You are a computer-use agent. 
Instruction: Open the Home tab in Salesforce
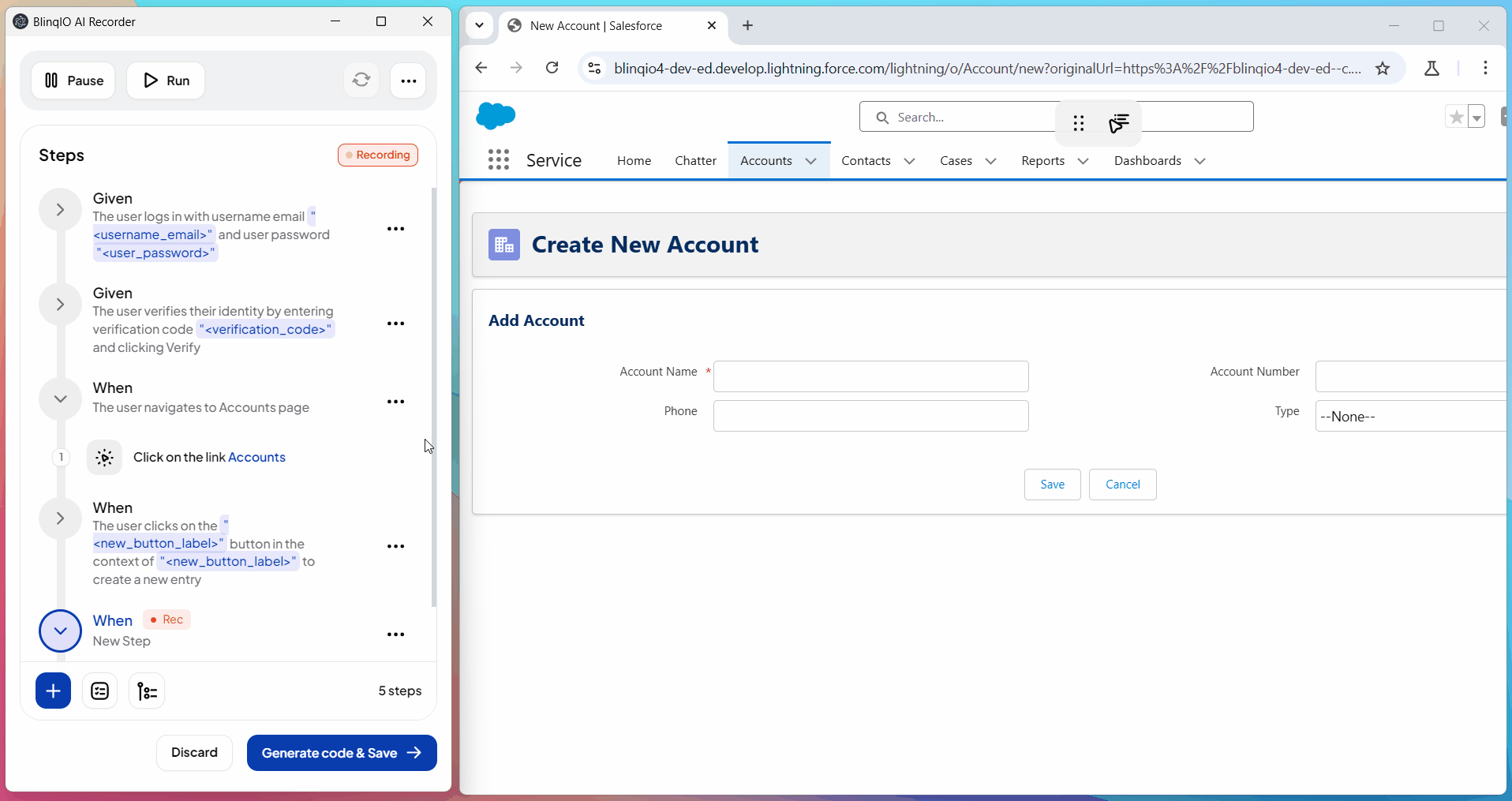[x=634, y=161]
